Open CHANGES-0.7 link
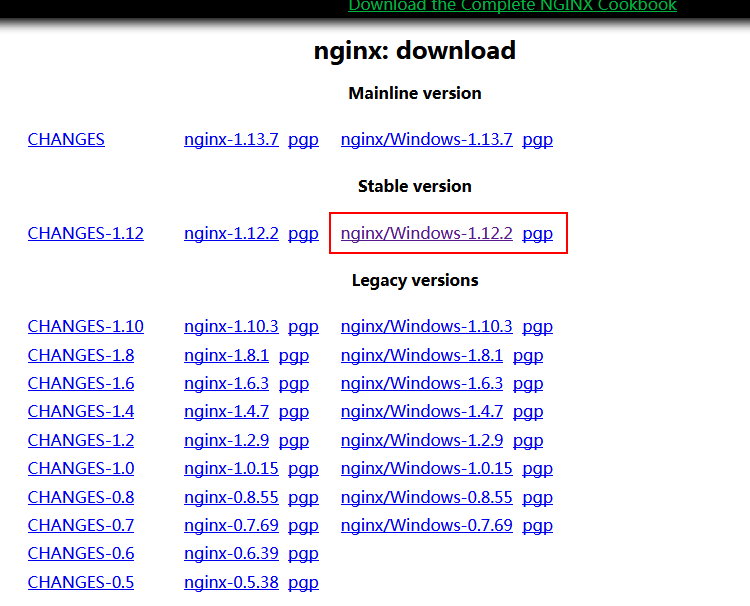This screenshot has width=750, height=606. [x=81, y=526]
